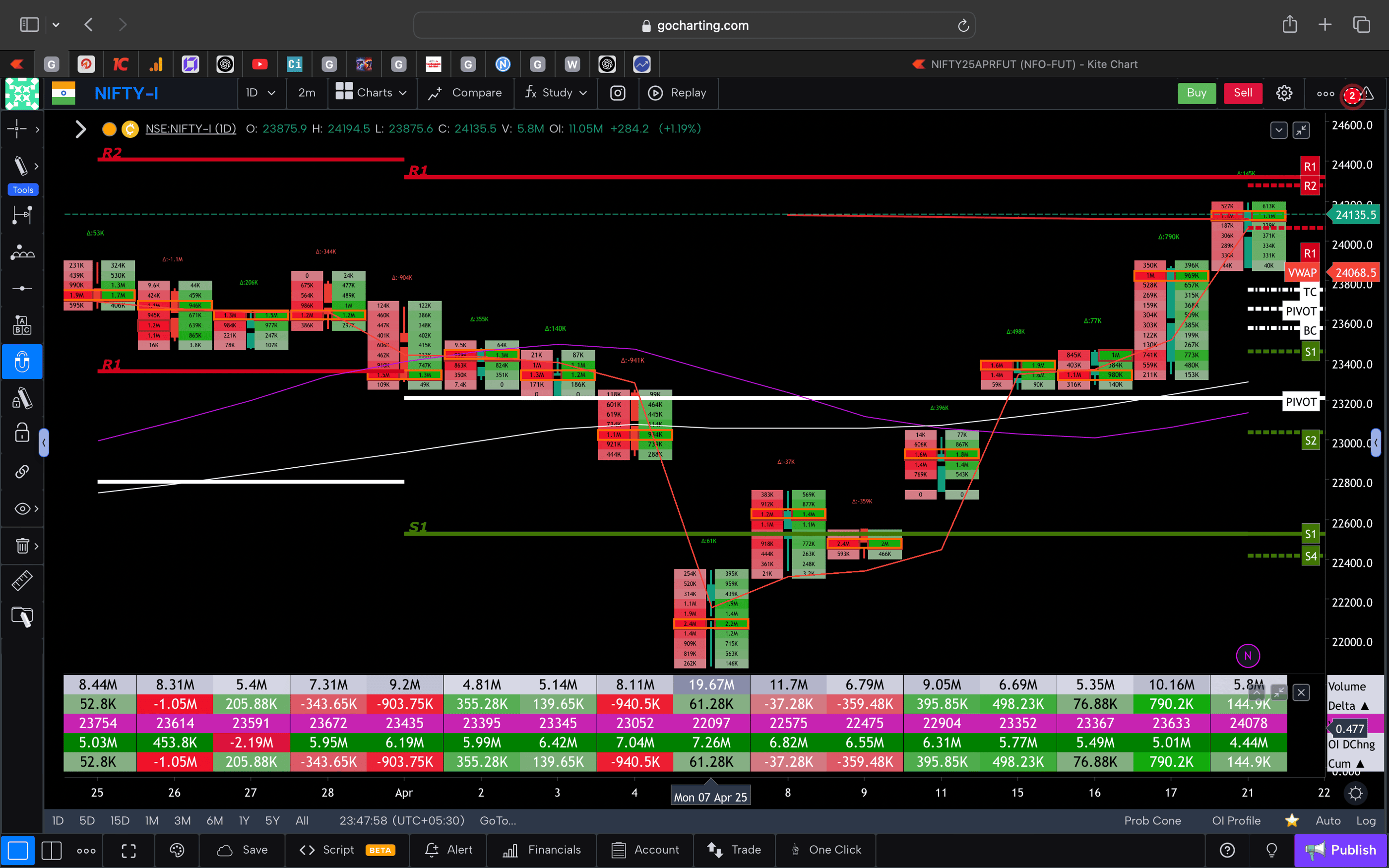Open the 1D timeframe dropdown
Image resolution: width=1389 pixels, height=868 pixels.
coord(261,92)
